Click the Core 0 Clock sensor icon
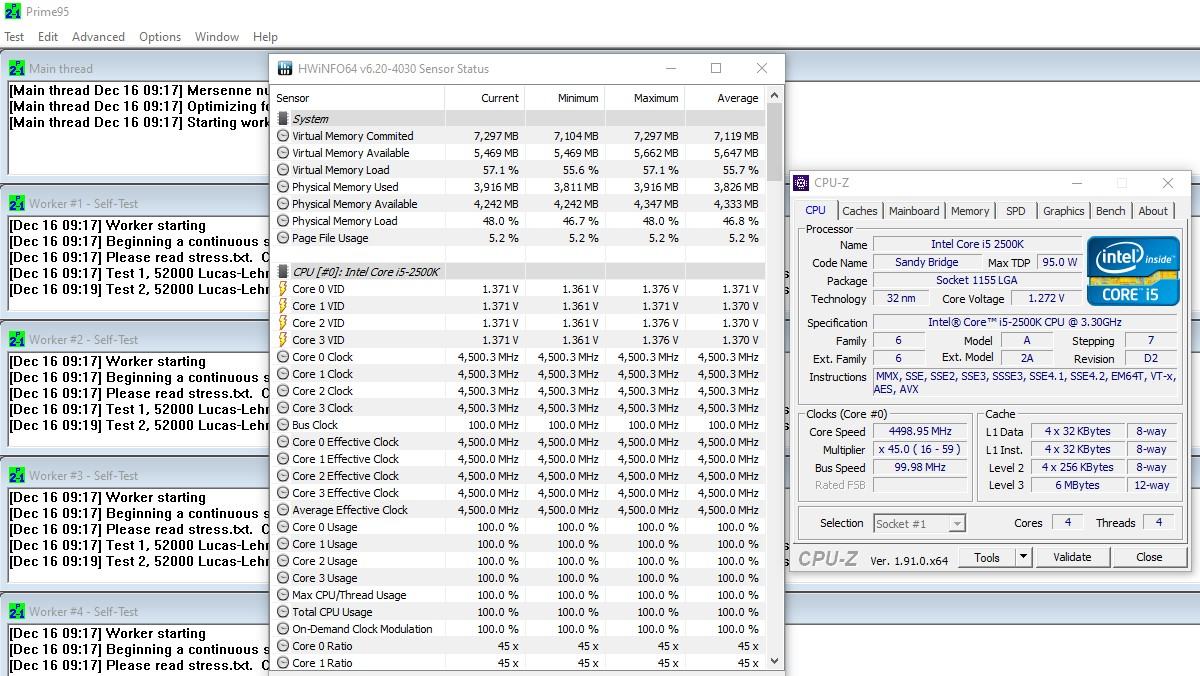 tap(283, 357)
